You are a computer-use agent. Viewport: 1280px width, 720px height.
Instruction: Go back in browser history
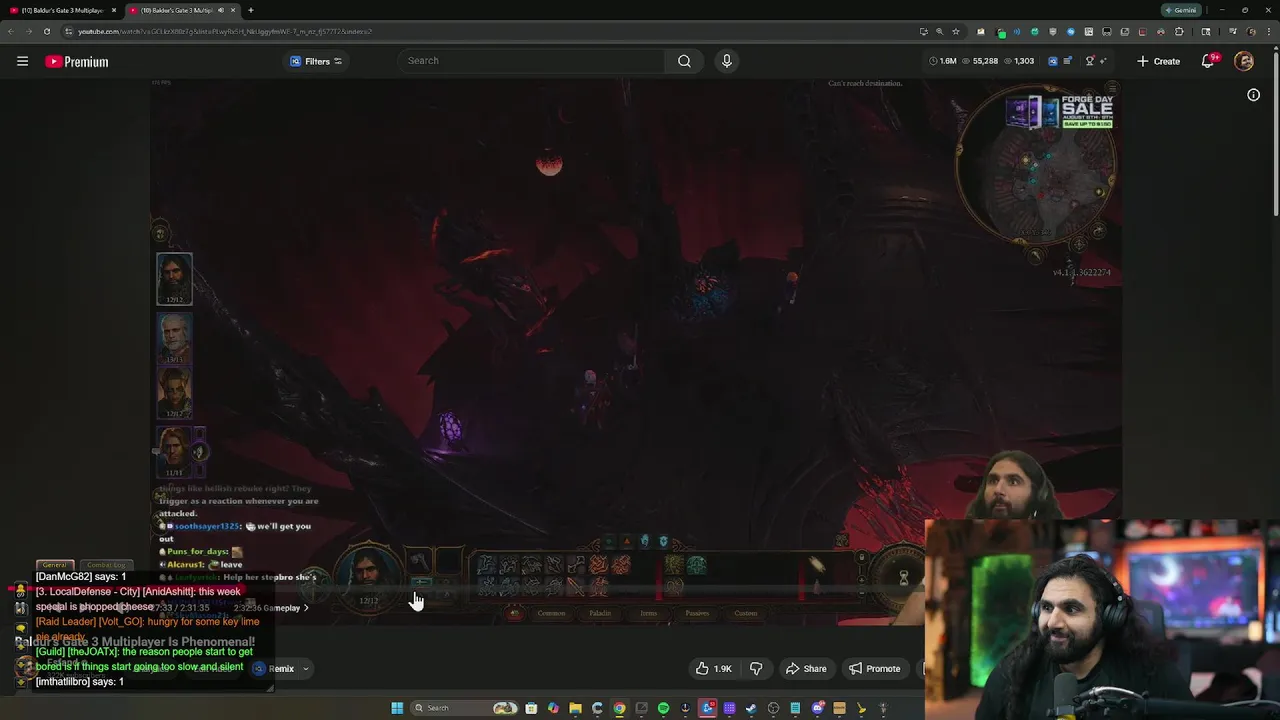[11, 31]
